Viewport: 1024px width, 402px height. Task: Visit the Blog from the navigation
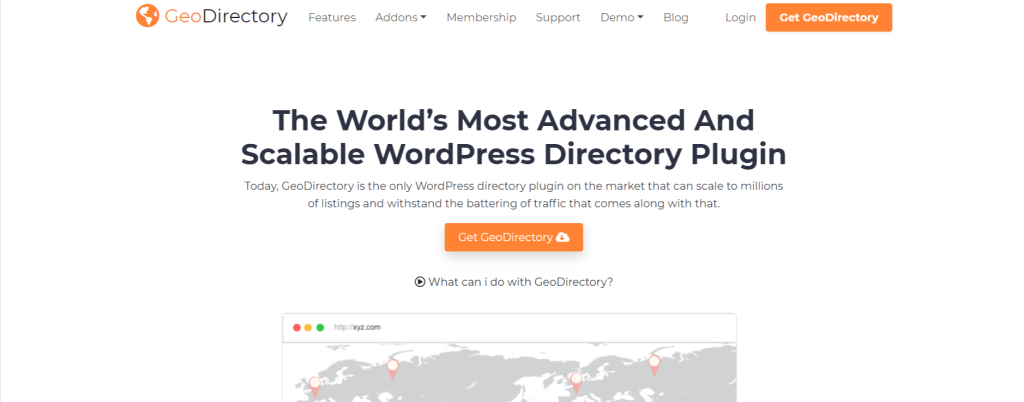click(x=676, y=17)
